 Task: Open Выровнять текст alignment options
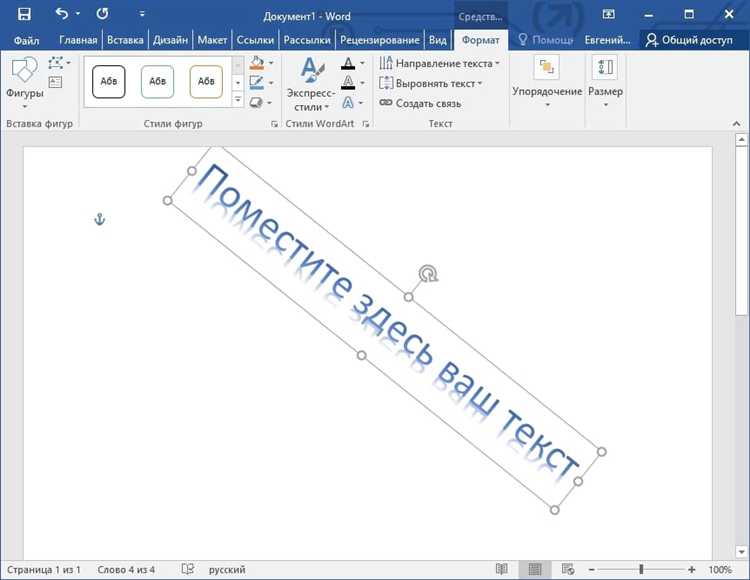pyautogui.click(x=430, y=83)
